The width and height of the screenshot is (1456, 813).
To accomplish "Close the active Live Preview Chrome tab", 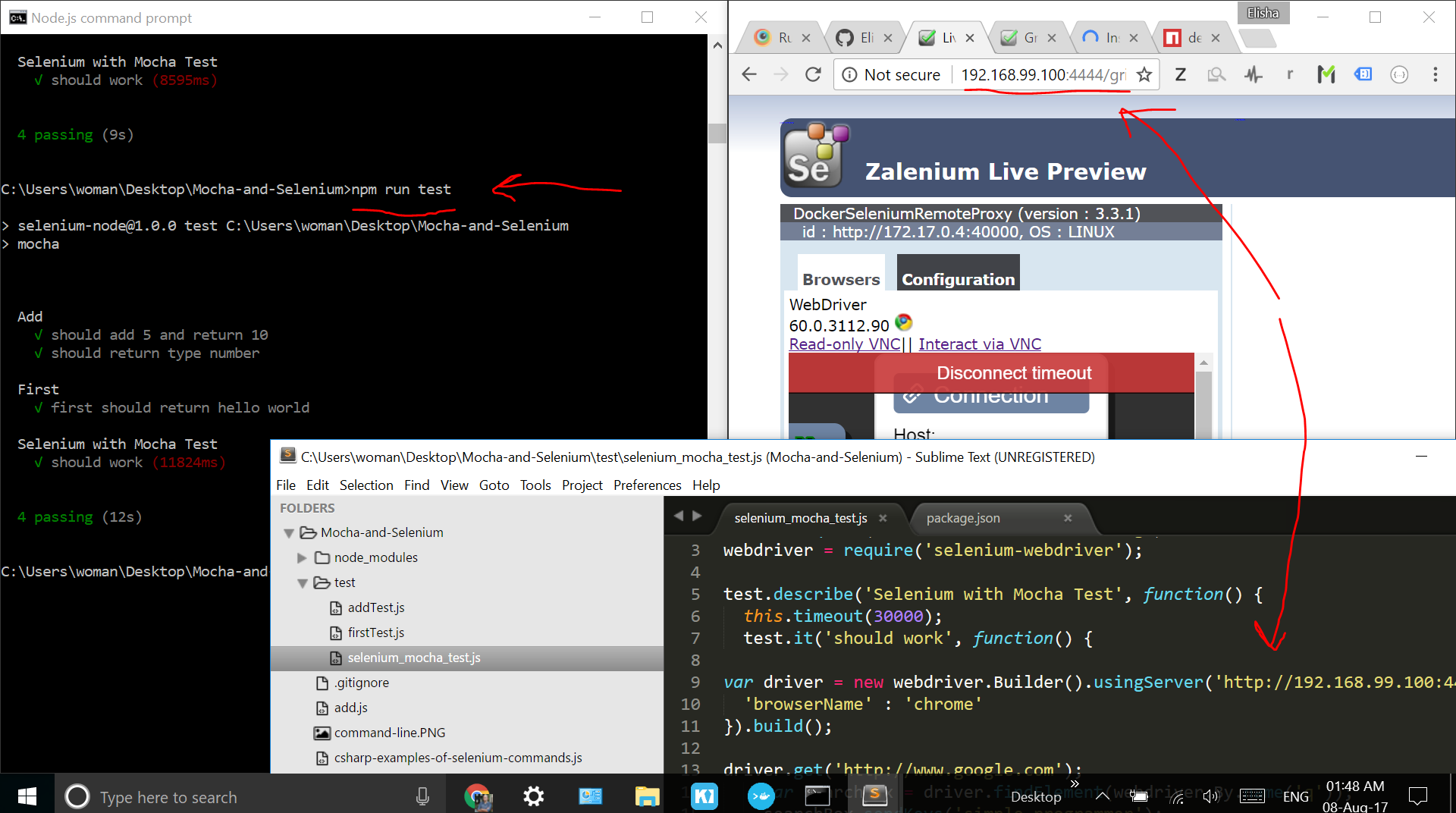I will pyautogui.click(x=969, y=37).
